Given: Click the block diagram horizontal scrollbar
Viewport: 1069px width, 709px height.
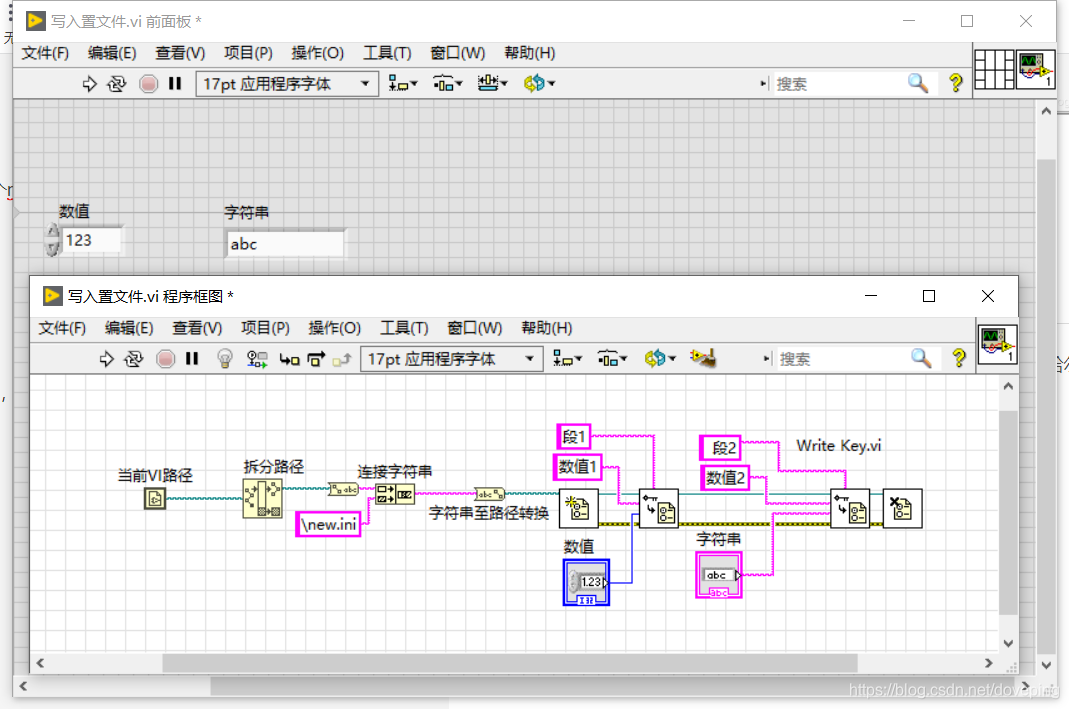Looking at the screenshot, I should coord(509,663).
